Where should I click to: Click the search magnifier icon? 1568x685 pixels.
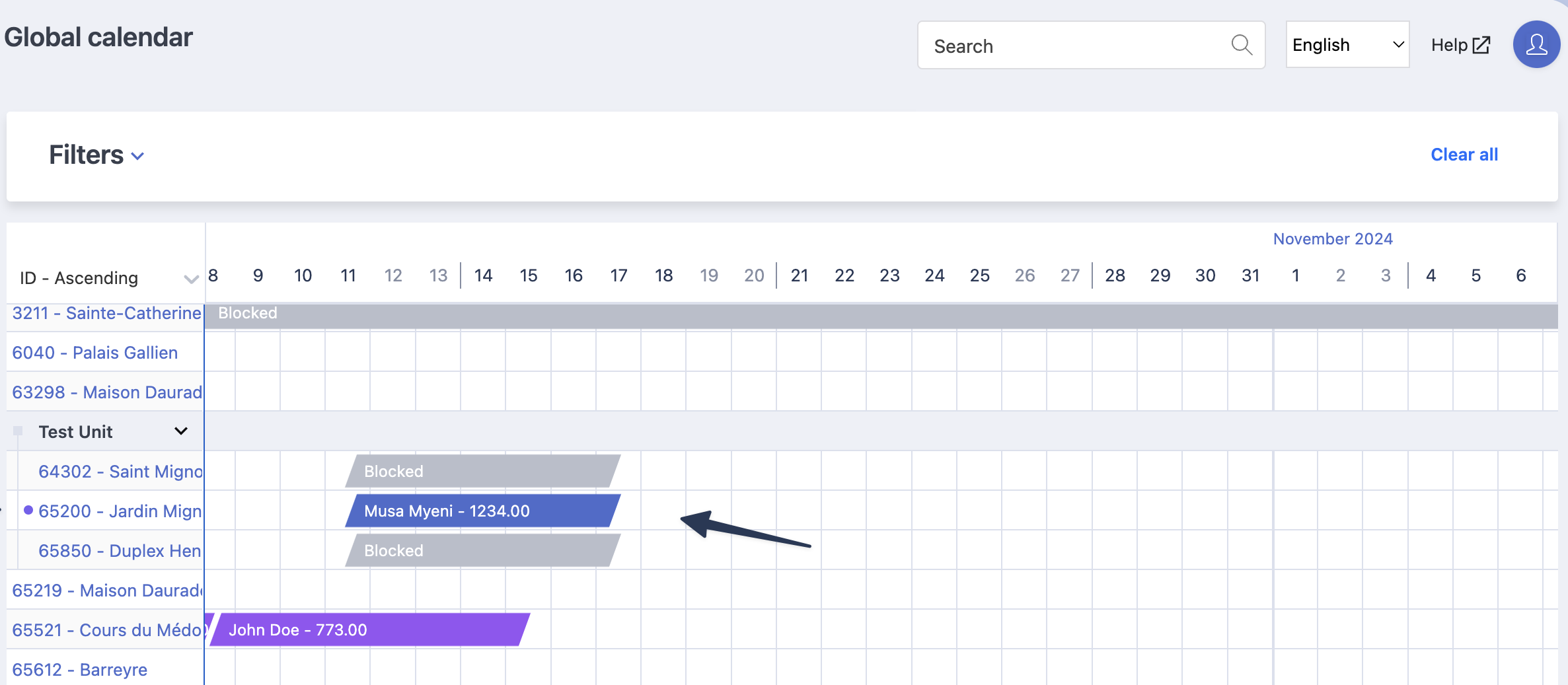(x=1242, y=45)
